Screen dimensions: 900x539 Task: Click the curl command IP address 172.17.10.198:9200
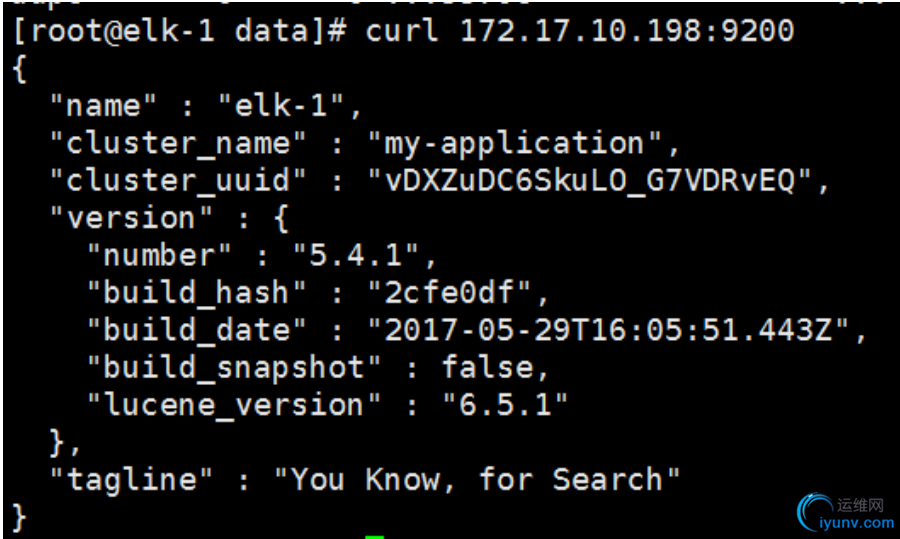[x=627, y=29]
